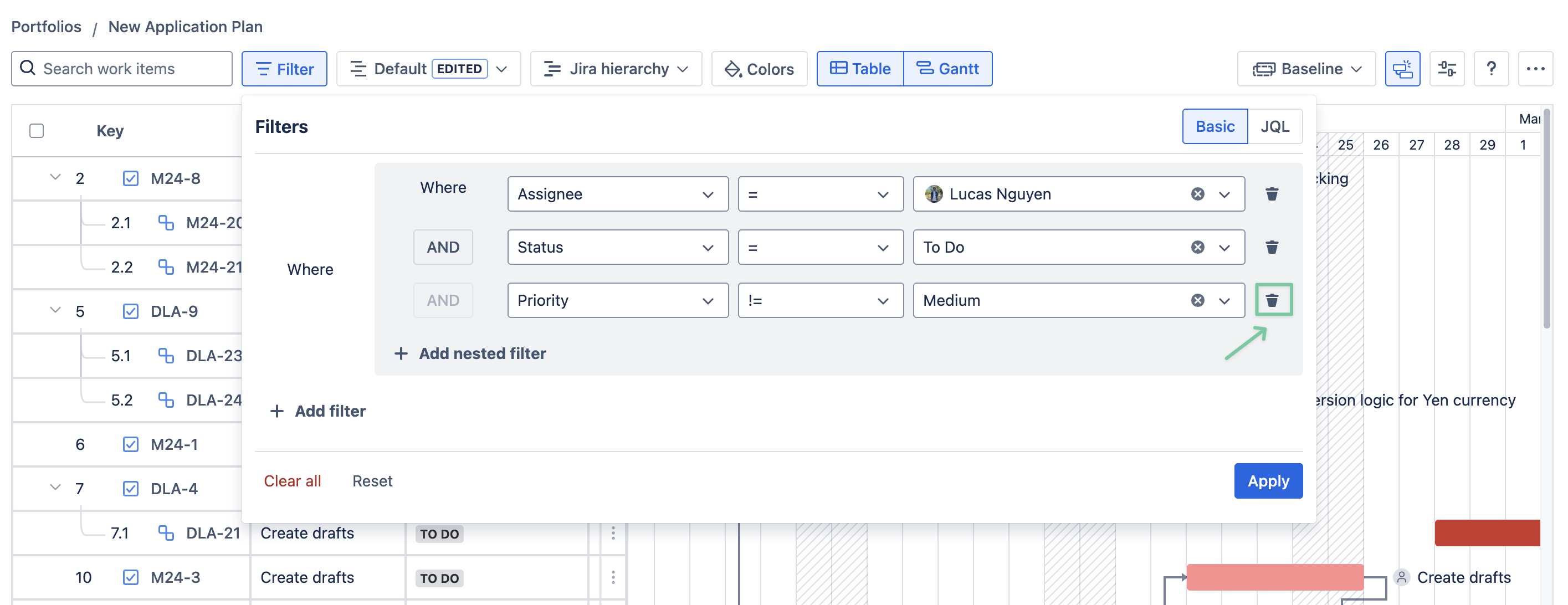Collapse the M24-8 row

coord(55,178)
